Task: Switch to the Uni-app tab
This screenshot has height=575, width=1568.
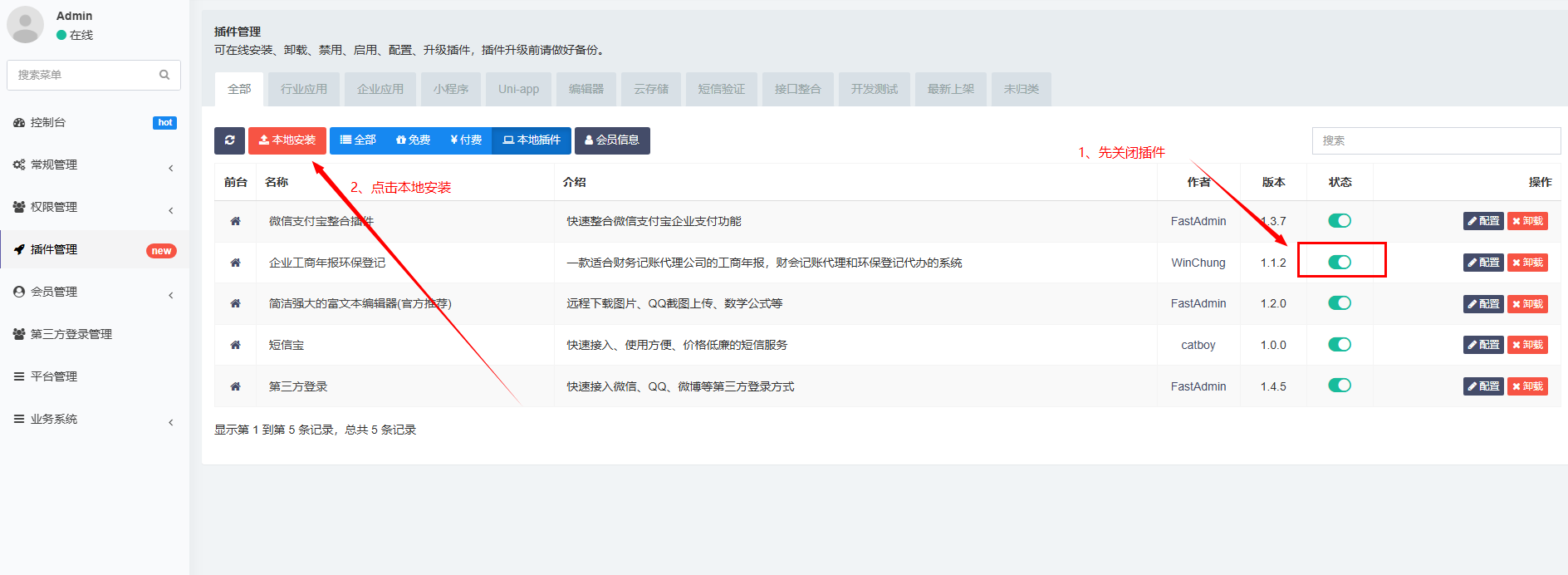Action: coord(518,89)
